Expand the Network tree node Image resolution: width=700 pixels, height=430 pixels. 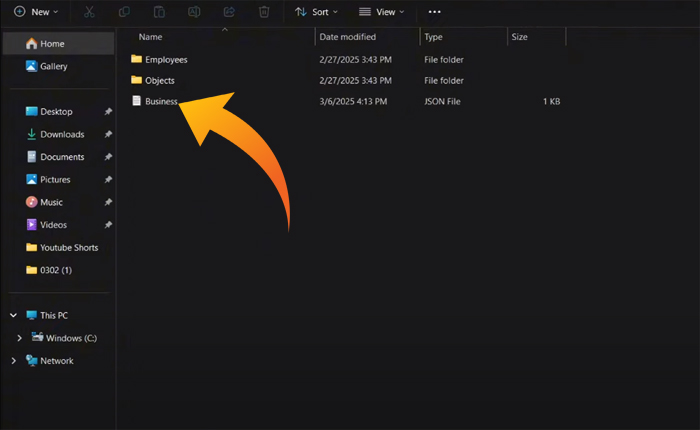(14, 361)
